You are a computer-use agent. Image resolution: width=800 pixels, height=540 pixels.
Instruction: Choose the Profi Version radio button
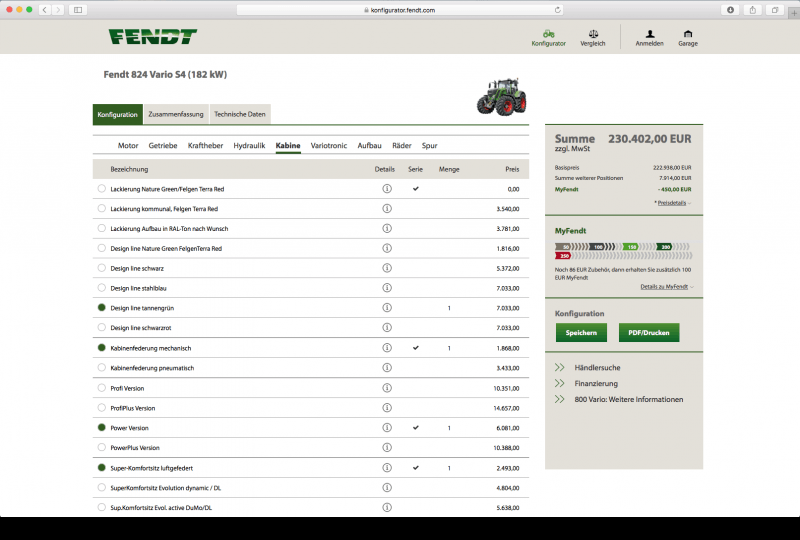tap(102, 388)
